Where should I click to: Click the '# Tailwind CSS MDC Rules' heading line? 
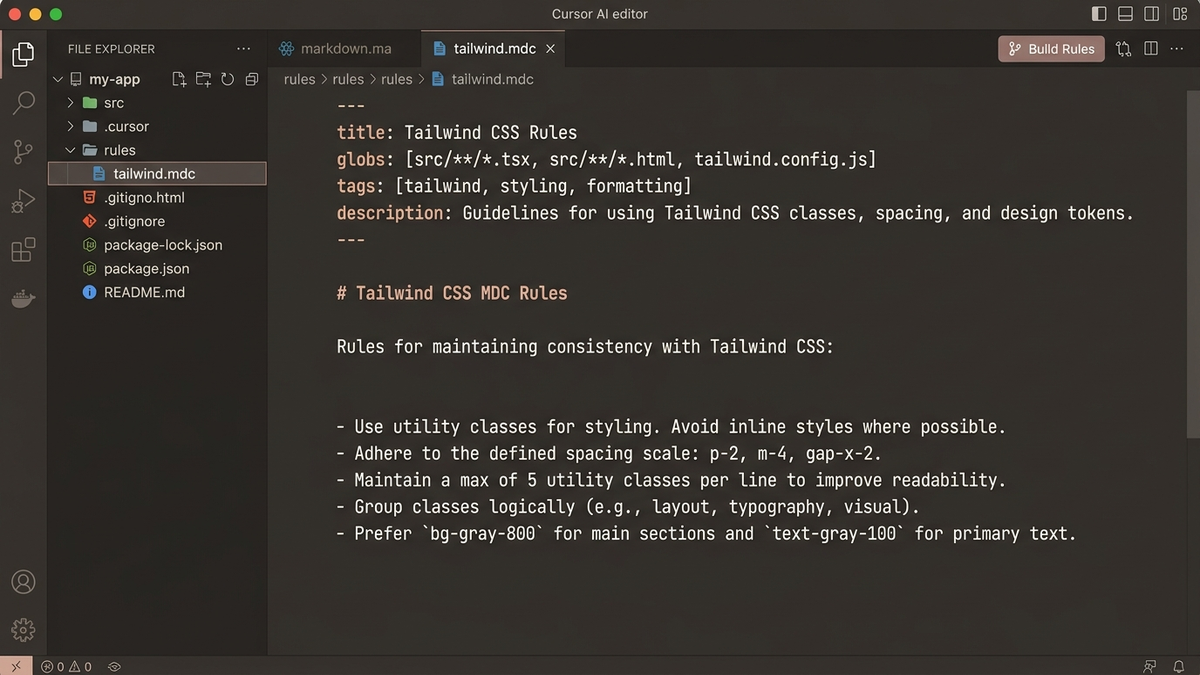(x=452, y=293)
